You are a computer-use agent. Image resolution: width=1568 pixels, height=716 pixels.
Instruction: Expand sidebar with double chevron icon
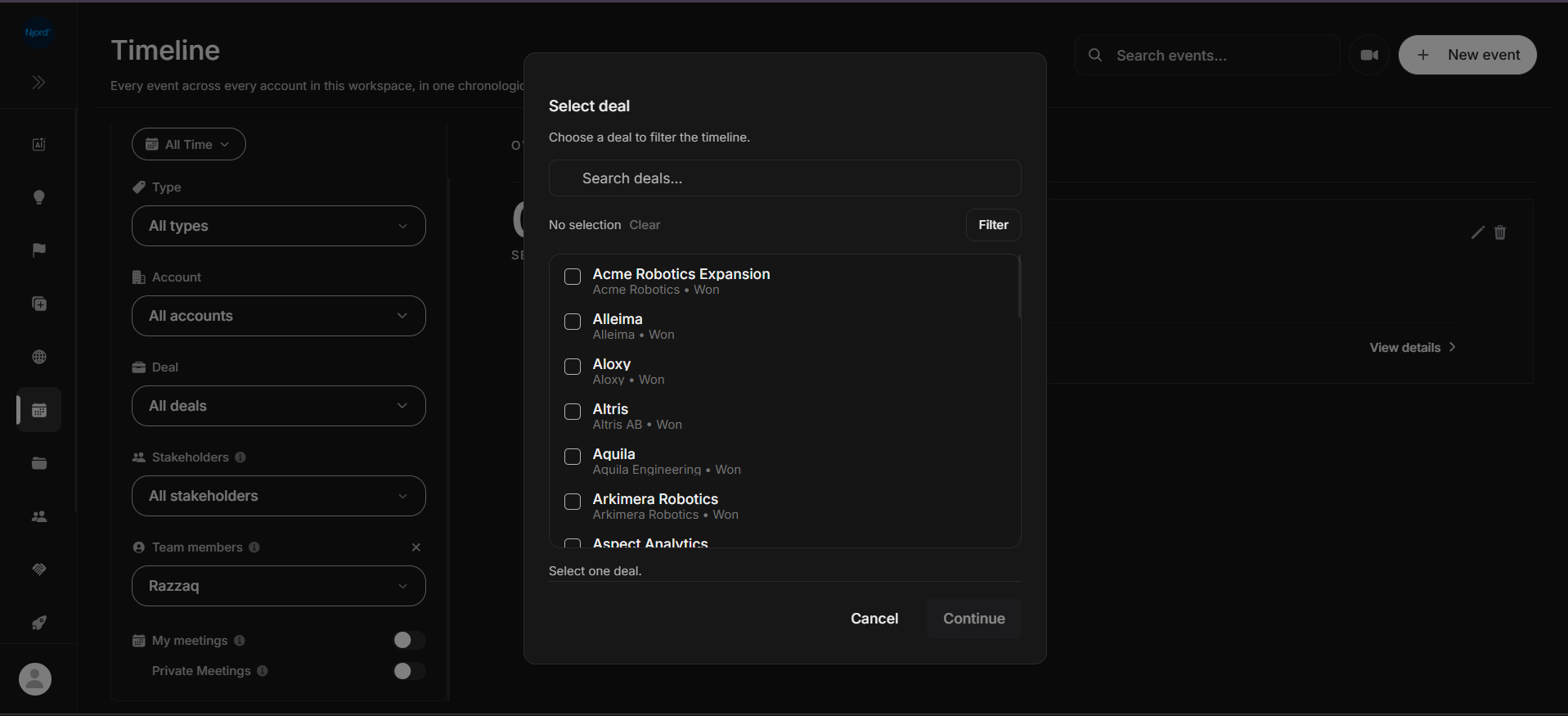(38, 83)
